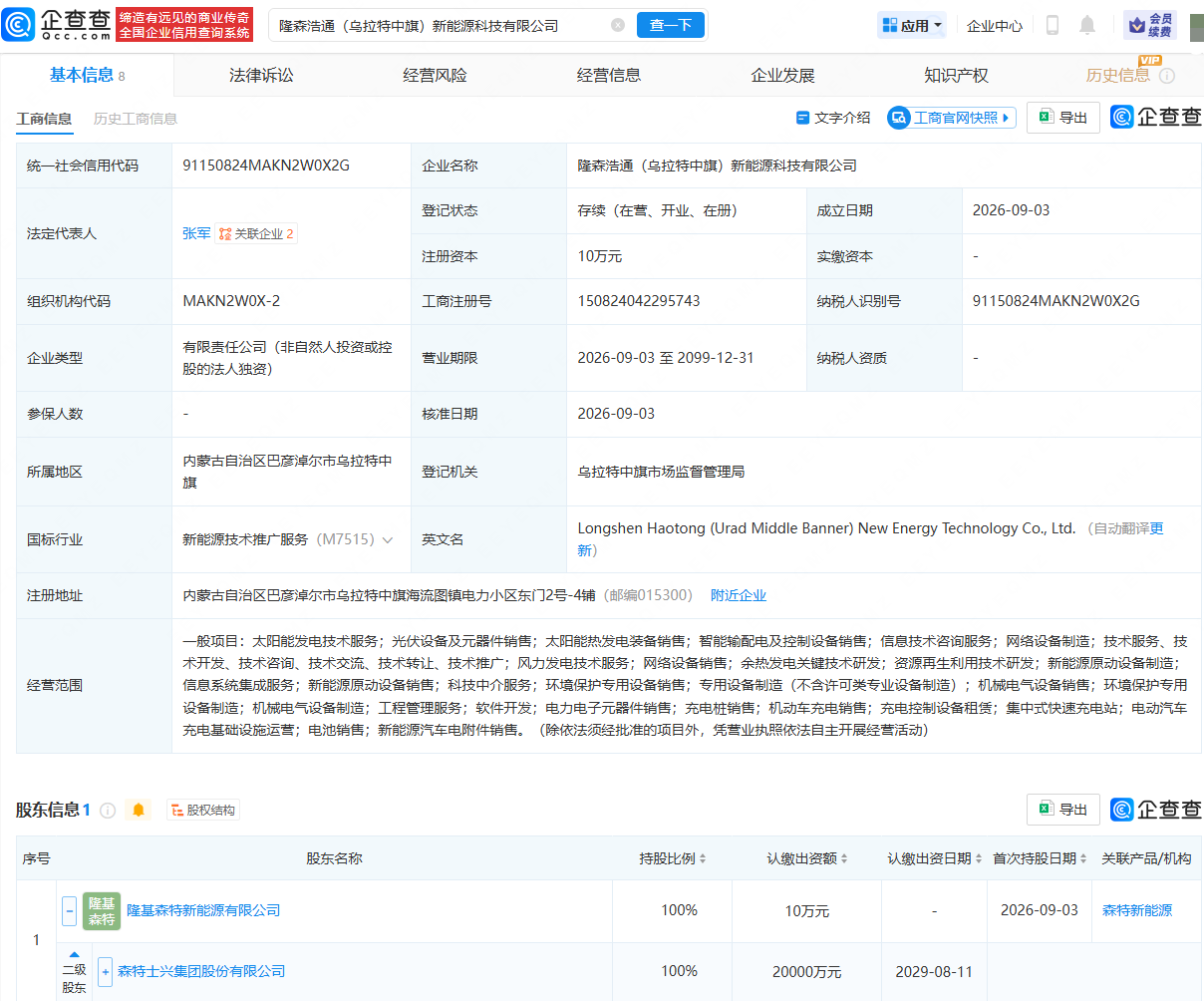Expand the 新能源技术推广服务 industry chevron
Image resolution: width=1204 pixels, height=1001 pixels.
tap(388, 539)
